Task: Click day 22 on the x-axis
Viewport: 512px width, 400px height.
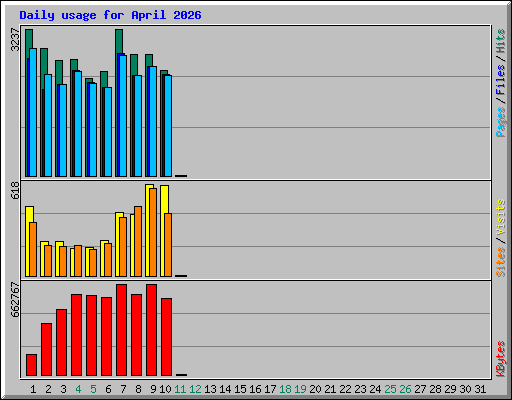Action: [x=345, y=389]
